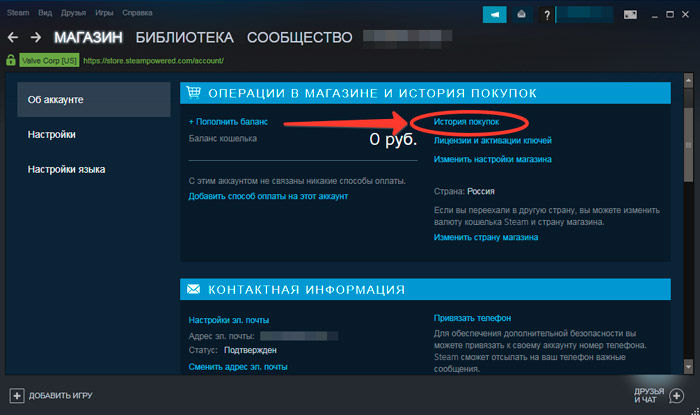Switch to the БИБЛИОТЕКА tab
This screenshot has height=415, width=700.
pos(185,37)
